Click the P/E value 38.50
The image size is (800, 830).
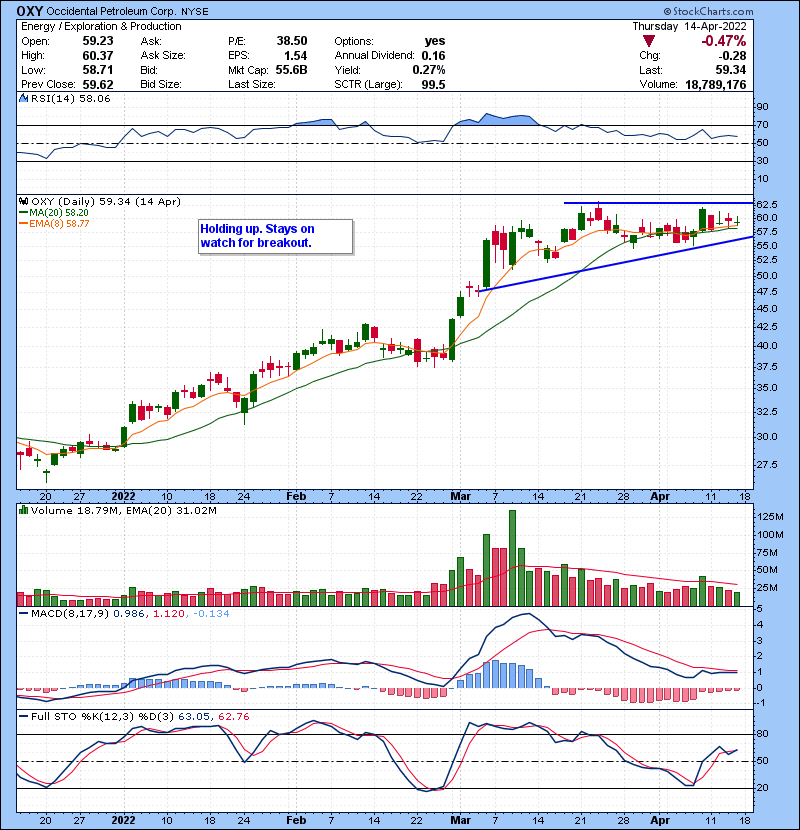pos(292,41)
